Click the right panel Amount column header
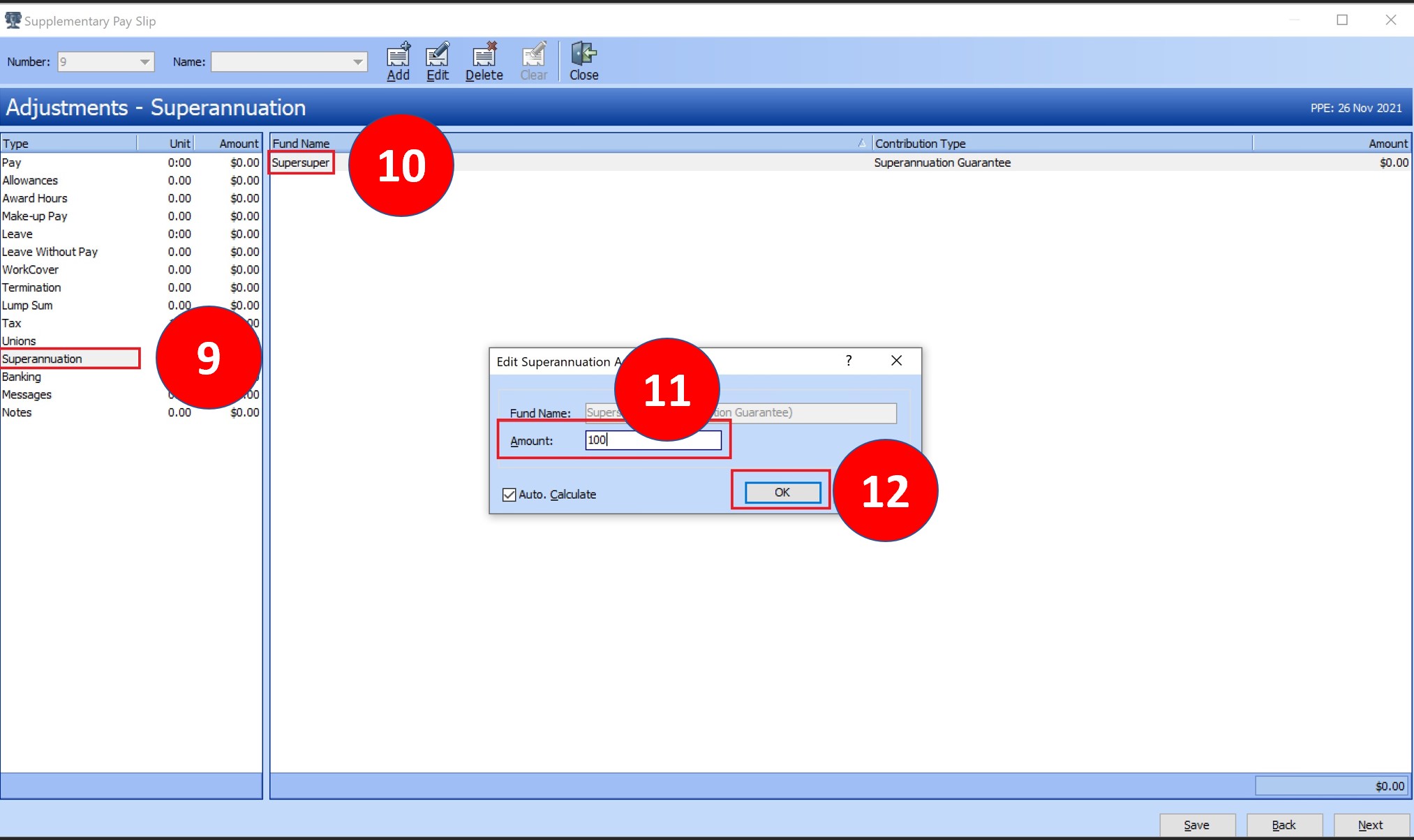Screen dimensions: 1414x840 point(1332,144)
